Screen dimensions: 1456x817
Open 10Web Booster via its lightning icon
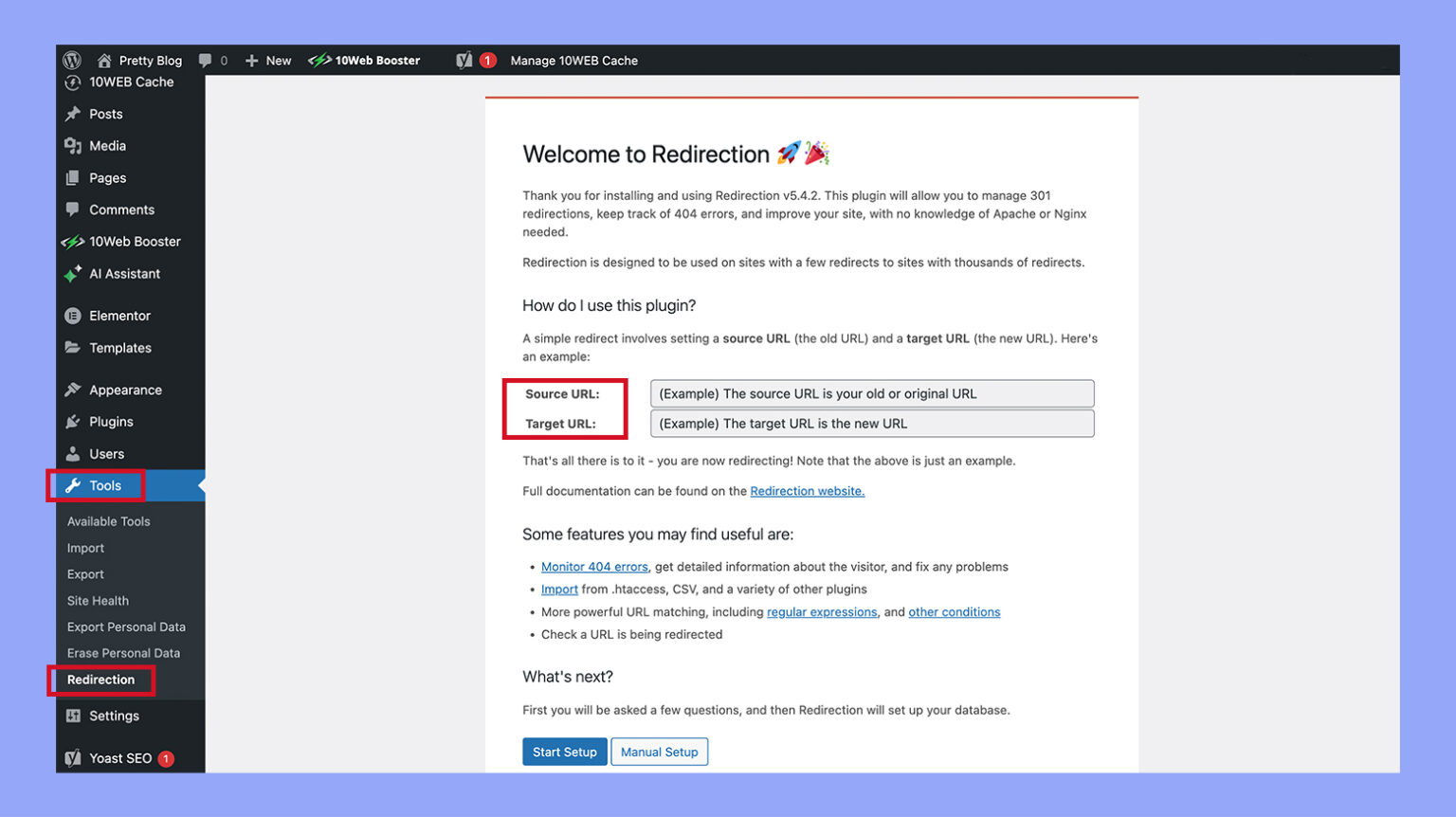coord(74,241)
